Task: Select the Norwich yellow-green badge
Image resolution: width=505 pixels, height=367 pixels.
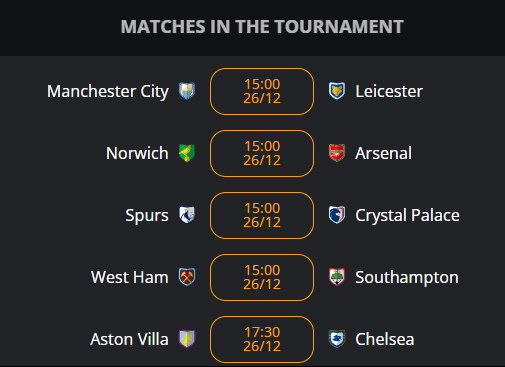Action: coord(187,153)
